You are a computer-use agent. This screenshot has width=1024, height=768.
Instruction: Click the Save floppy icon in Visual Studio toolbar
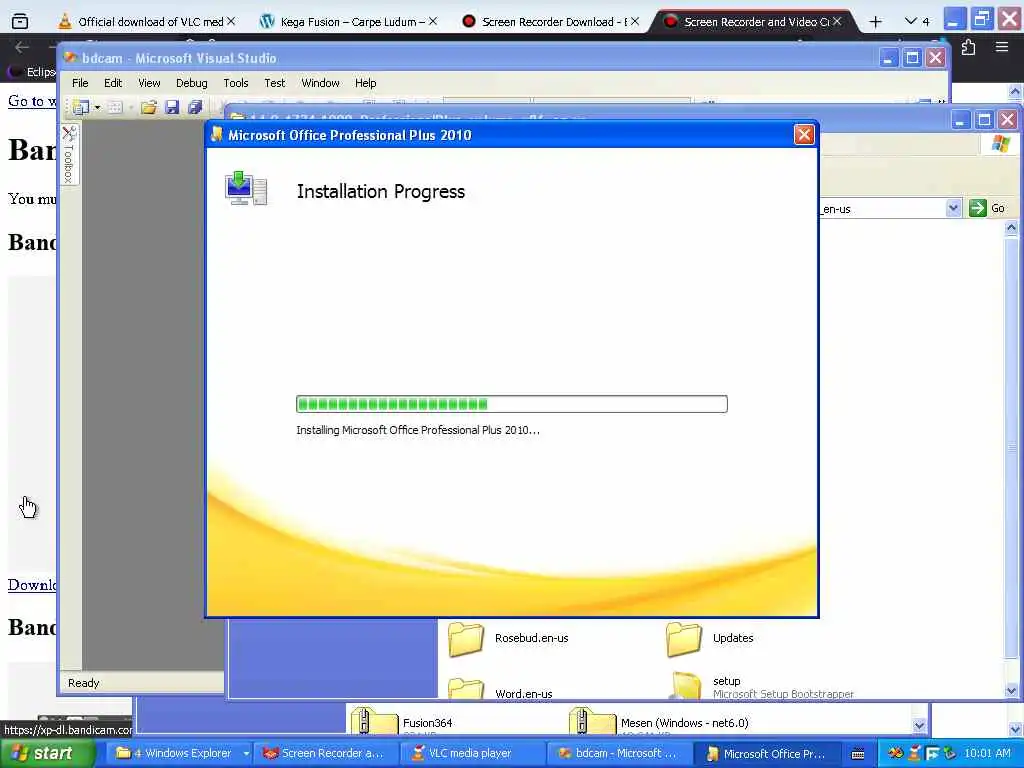pyautogui.click(x=172, y=107)
